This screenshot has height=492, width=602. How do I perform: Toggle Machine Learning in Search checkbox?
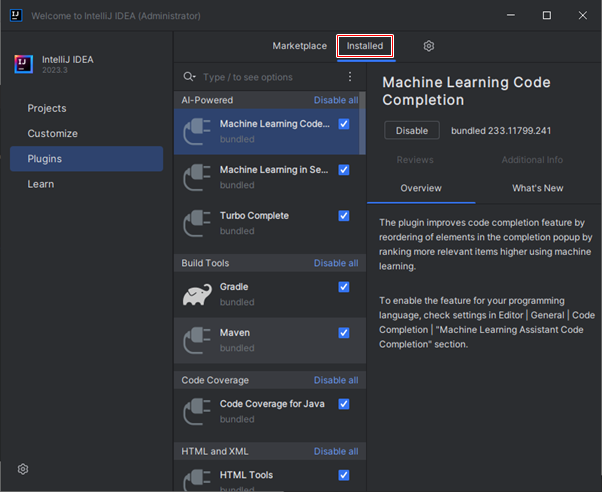(344, 170)
